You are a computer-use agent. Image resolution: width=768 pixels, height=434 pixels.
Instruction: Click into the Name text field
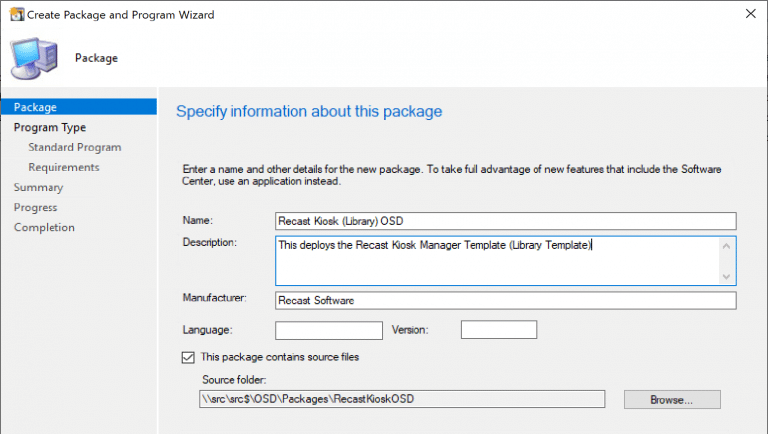[x=505, y=221]
